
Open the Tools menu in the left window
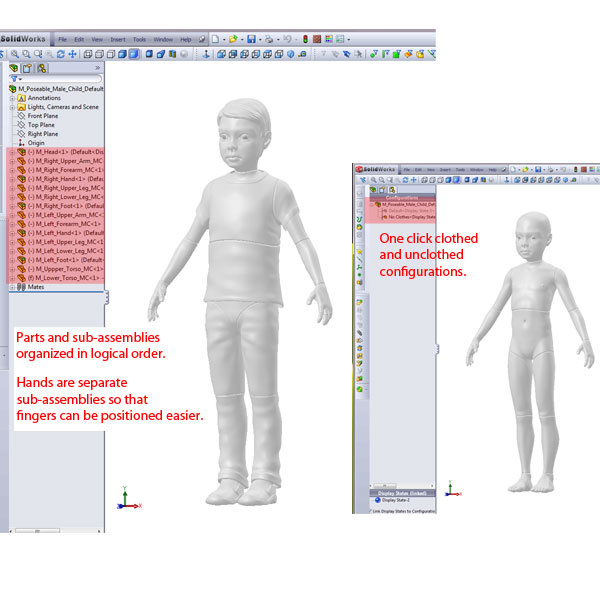click(x=139, y=39)
